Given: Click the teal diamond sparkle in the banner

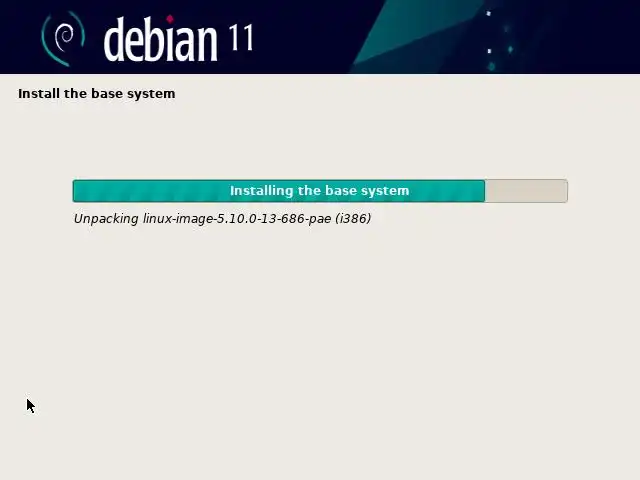Looking at the screenshot, I should click(510, 50).
